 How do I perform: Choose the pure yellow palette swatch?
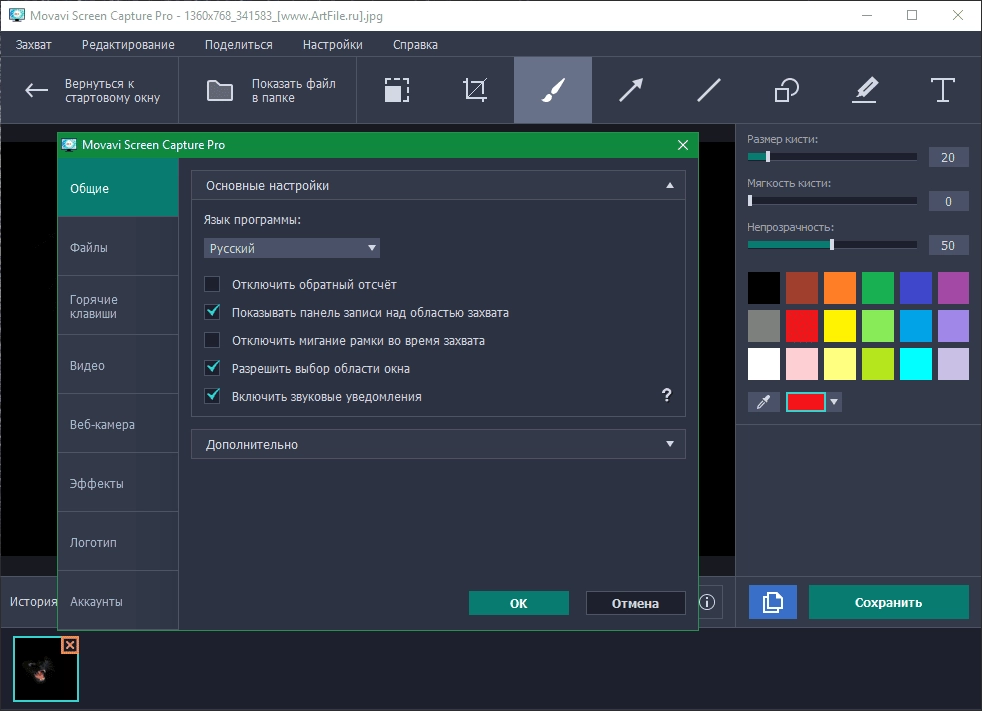click(x=840, y=326)
